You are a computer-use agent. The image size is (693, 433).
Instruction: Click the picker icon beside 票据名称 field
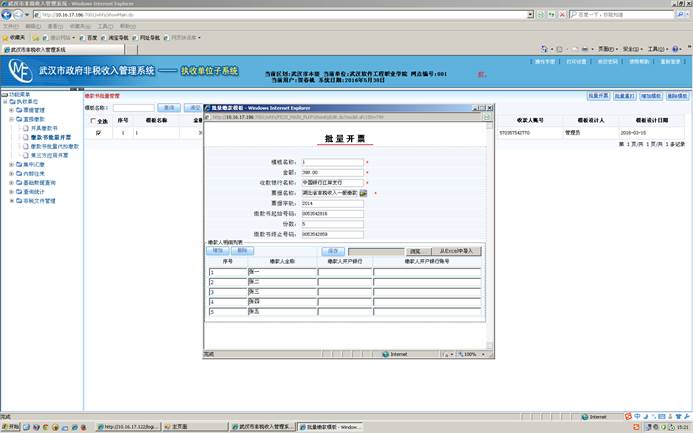pyautogui.click(x=364, y=192)
